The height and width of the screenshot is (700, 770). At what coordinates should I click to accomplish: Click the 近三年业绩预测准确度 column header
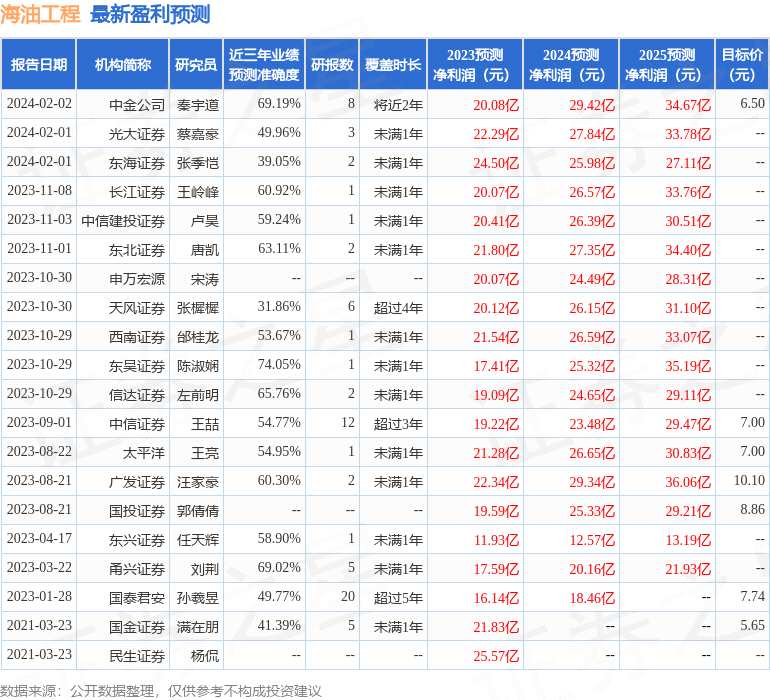[264, 64]
